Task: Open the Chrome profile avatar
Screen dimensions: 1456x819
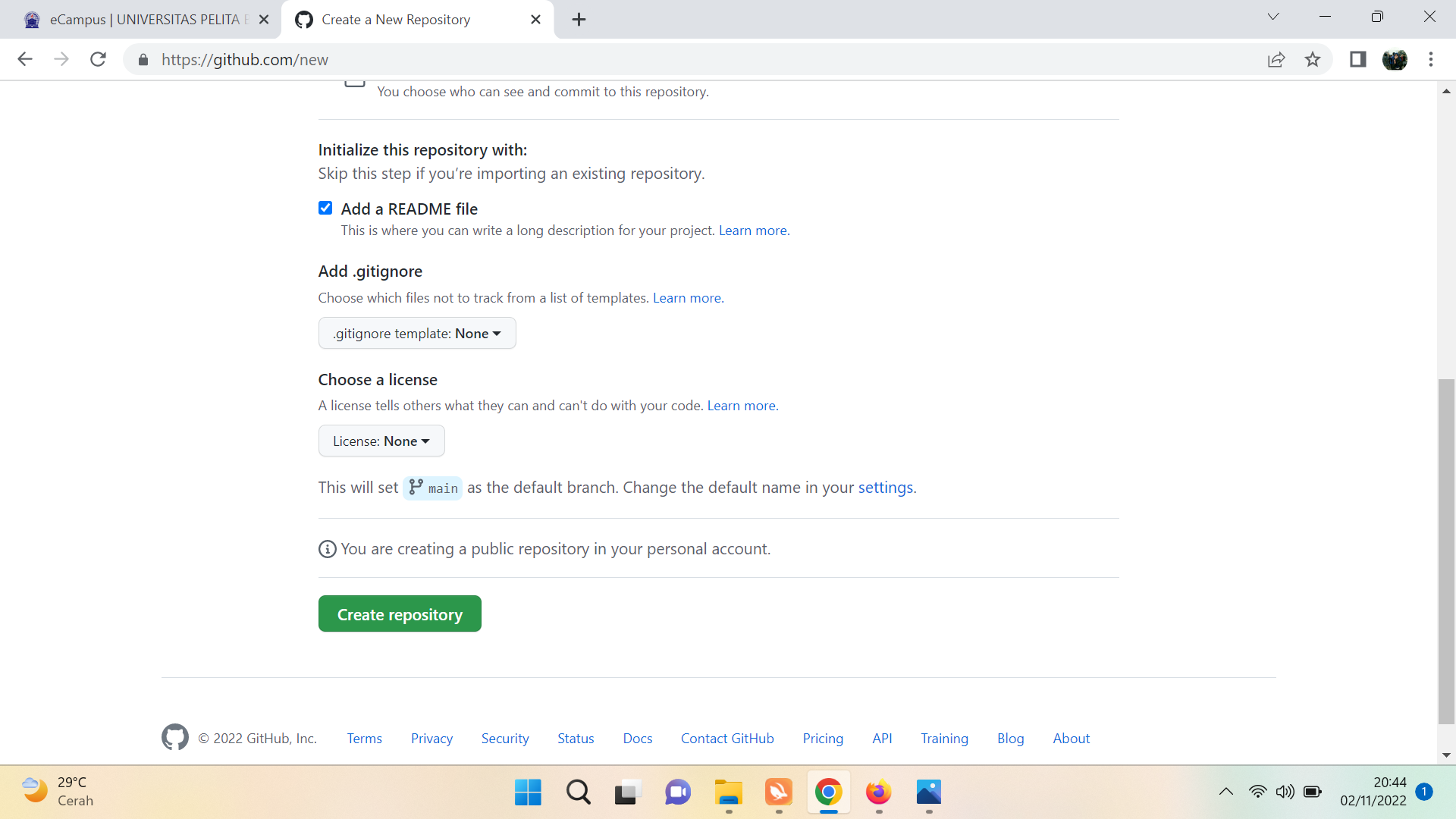Action: click(x=1395, y=59)
